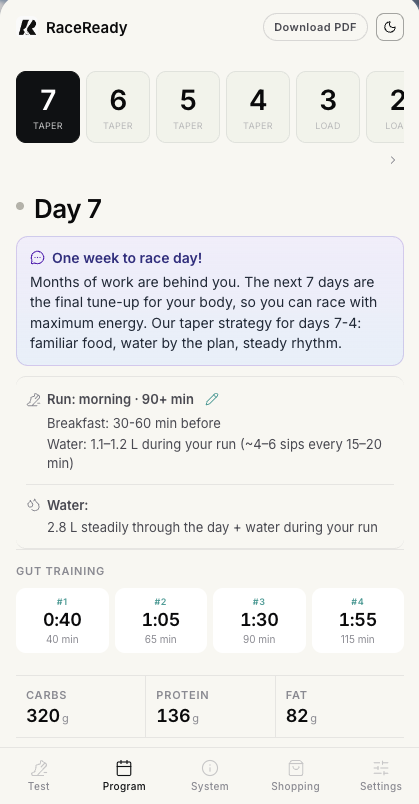Select day 5 taper card

[x=188, y=107]
